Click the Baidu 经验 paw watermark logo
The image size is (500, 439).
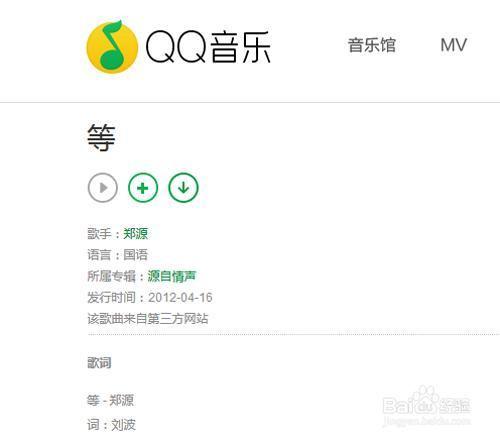pyautogui.click(x=427, y=402)
